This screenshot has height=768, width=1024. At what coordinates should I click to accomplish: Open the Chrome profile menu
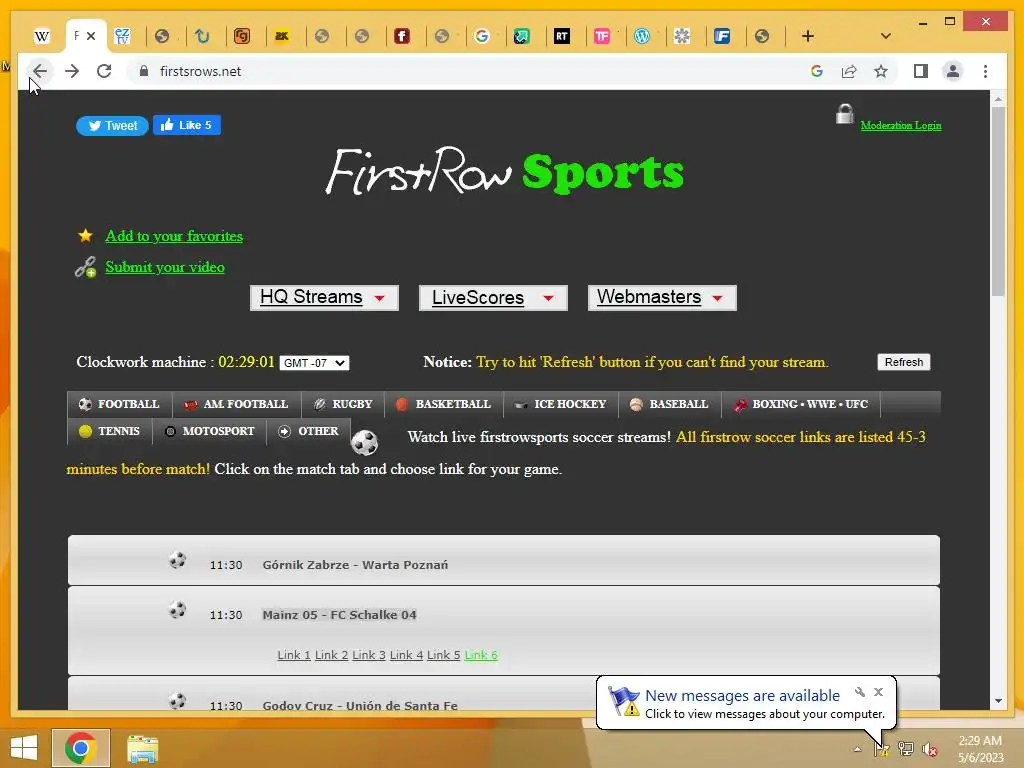(953, 71)
